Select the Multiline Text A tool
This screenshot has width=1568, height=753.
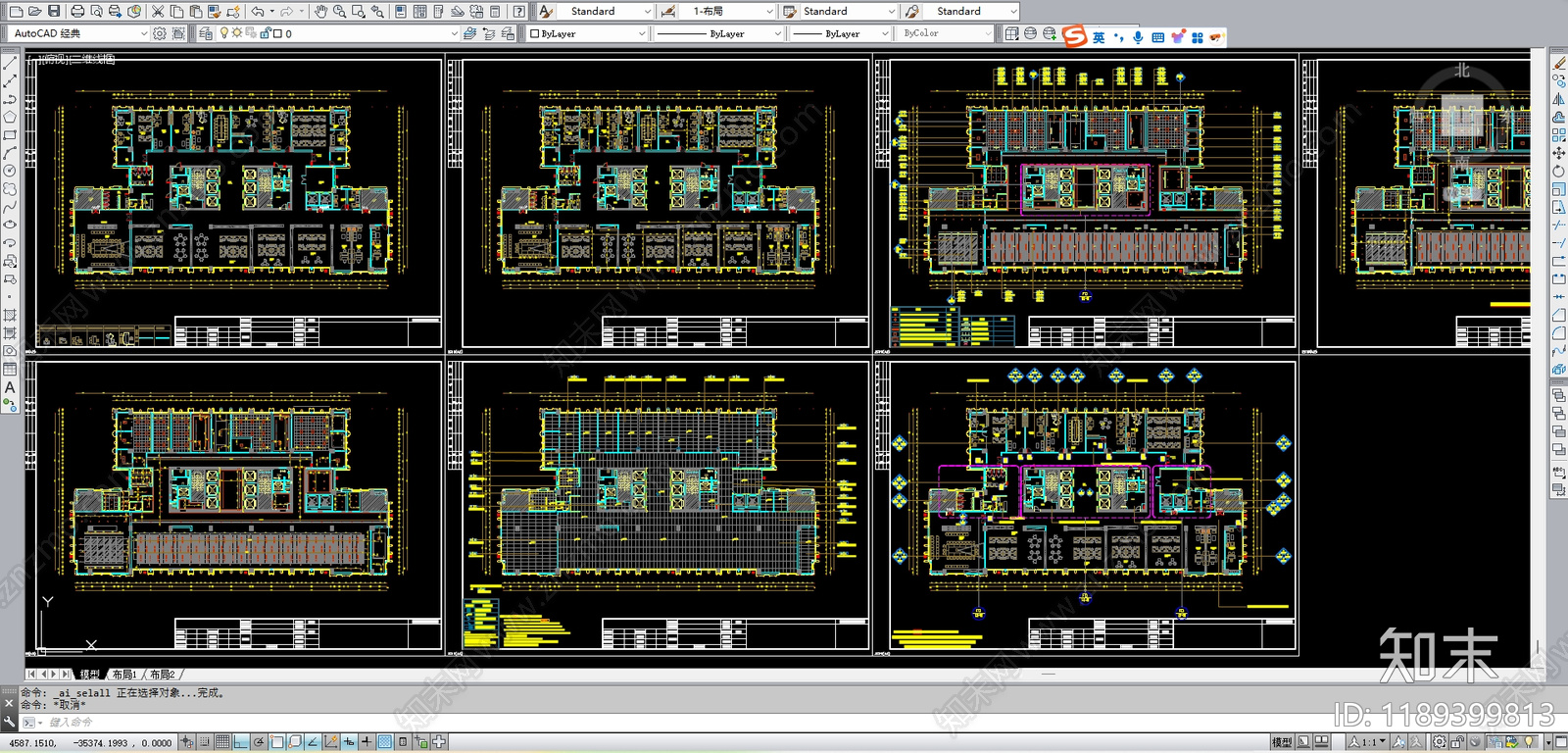pyautogui.click(x=10, y=387)
